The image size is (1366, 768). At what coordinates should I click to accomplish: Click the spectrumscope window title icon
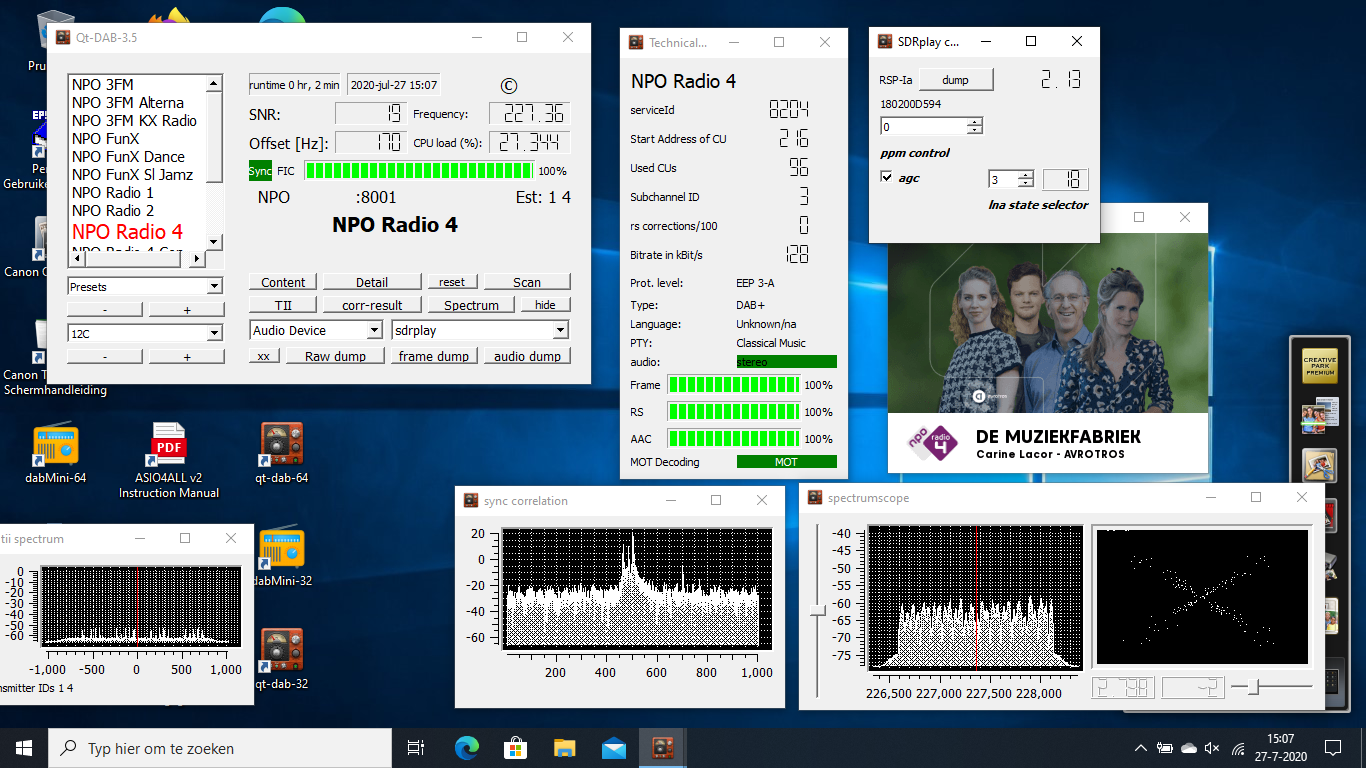815,497
